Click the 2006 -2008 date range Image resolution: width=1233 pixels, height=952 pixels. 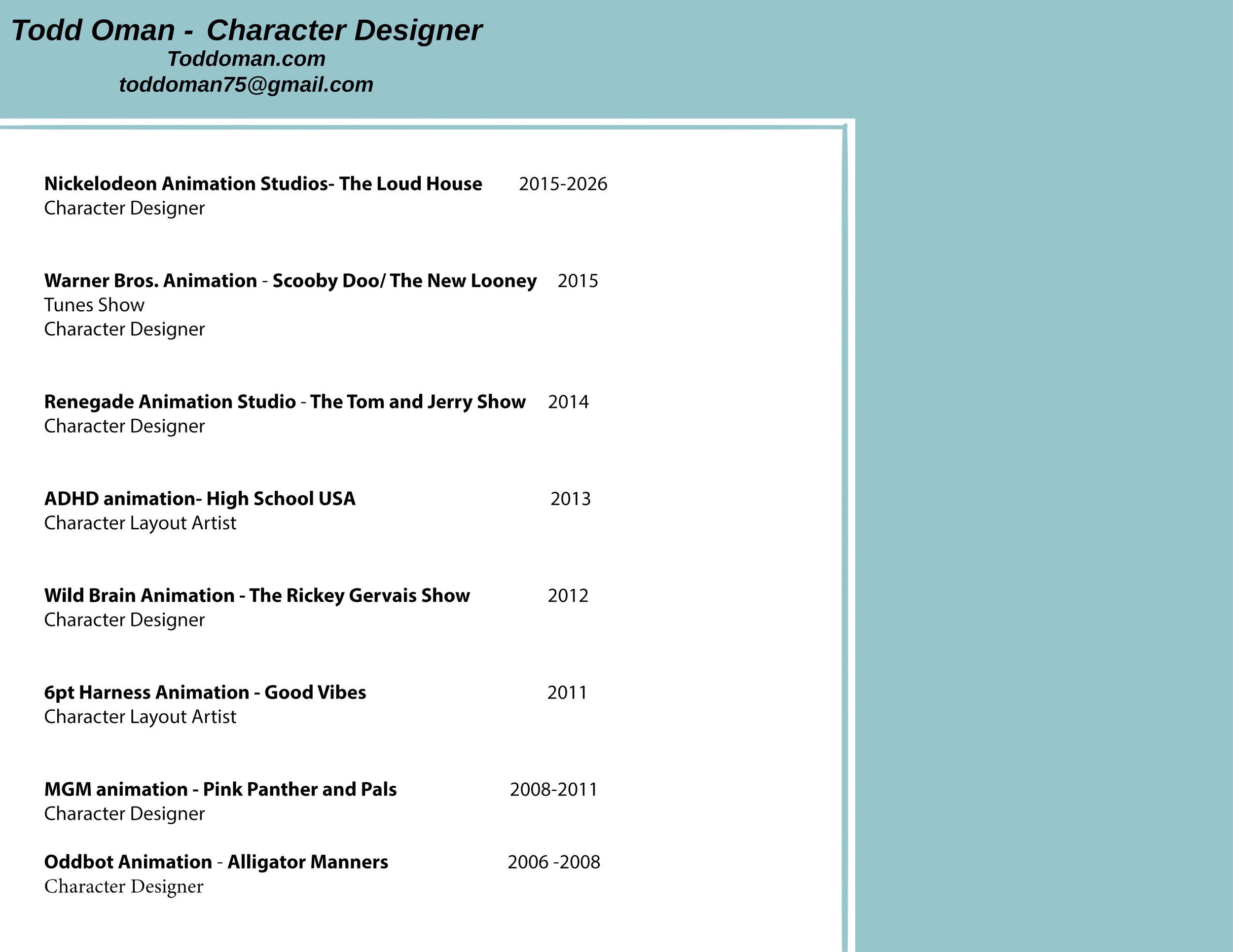[554, 862]
